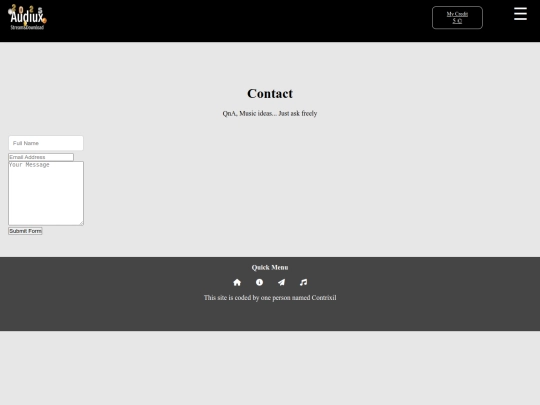
Task: Click the Submit Form button
Action: coord(25,231)
